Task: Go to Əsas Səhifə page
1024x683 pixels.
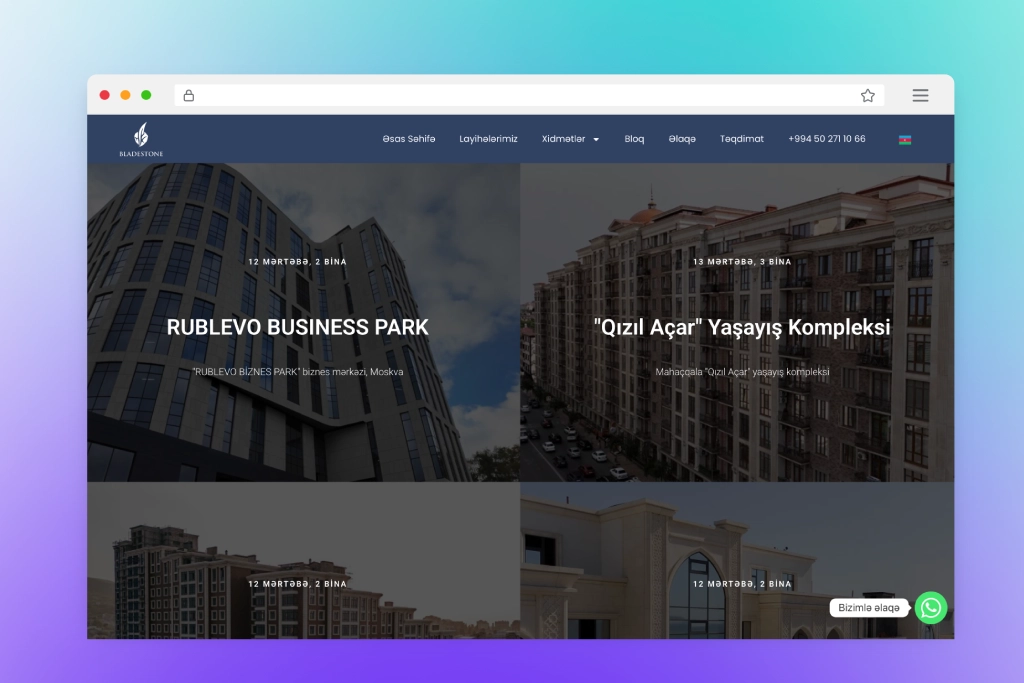Action: click(x=408, y=139)
